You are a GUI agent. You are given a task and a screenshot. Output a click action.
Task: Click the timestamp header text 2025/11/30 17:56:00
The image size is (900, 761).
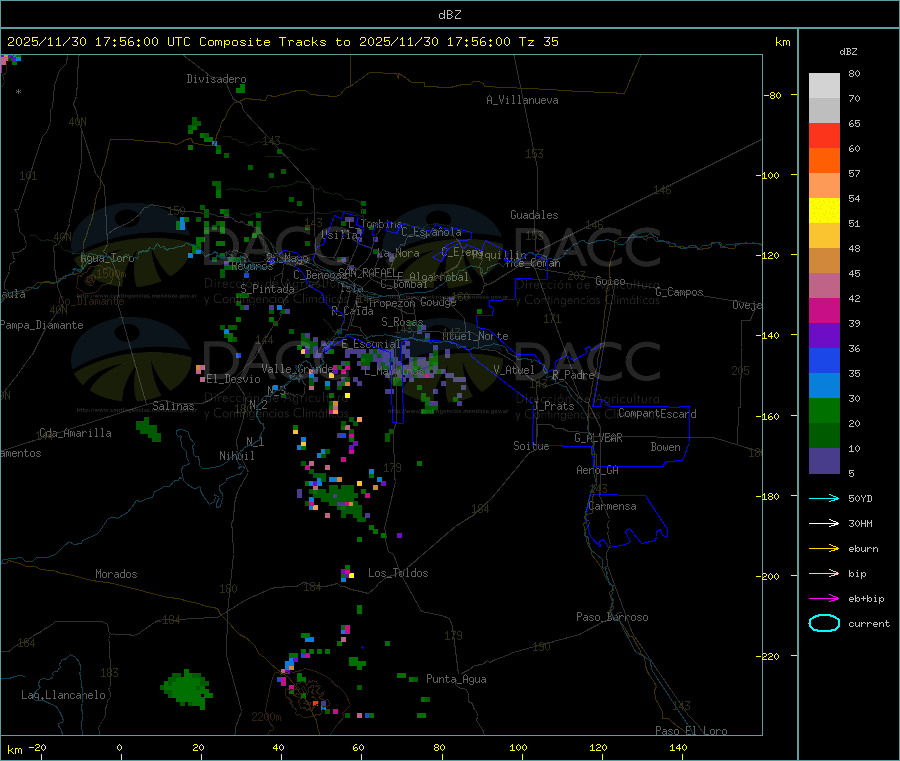click(x=83, y=42)
